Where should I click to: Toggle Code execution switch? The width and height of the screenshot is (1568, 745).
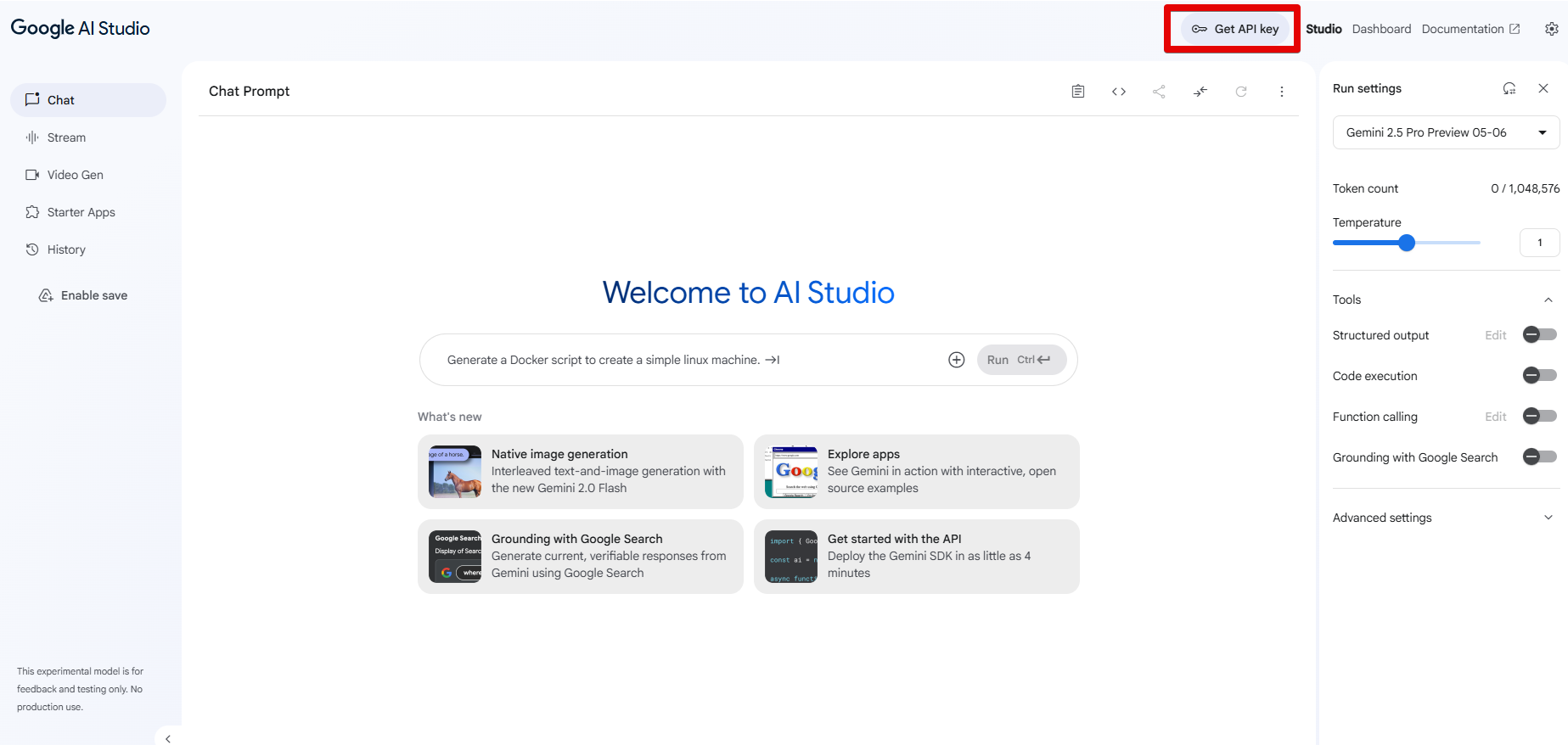(x=1539, y=375)
